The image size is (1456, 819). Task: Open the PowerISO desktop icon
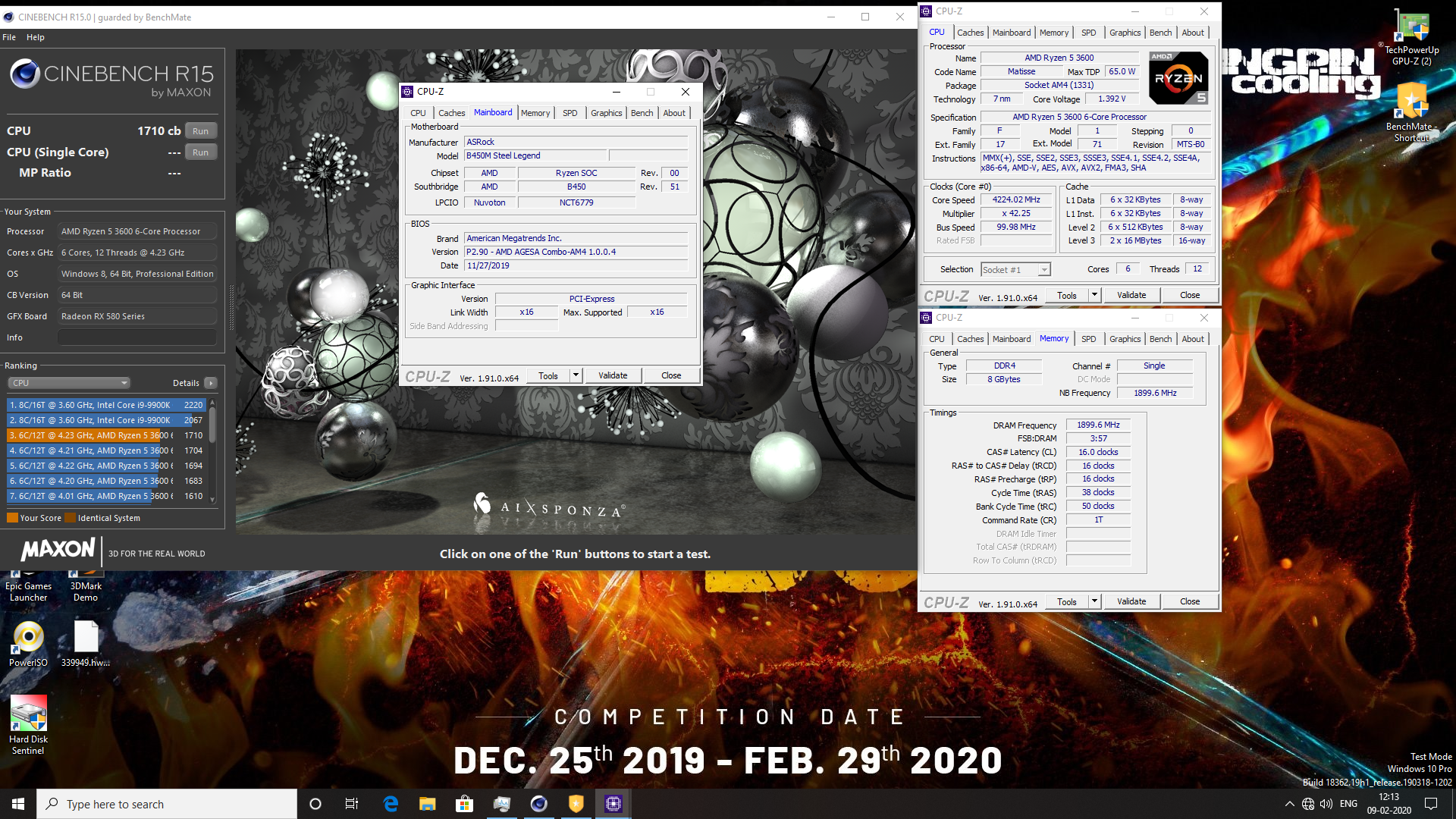[28, 643]
